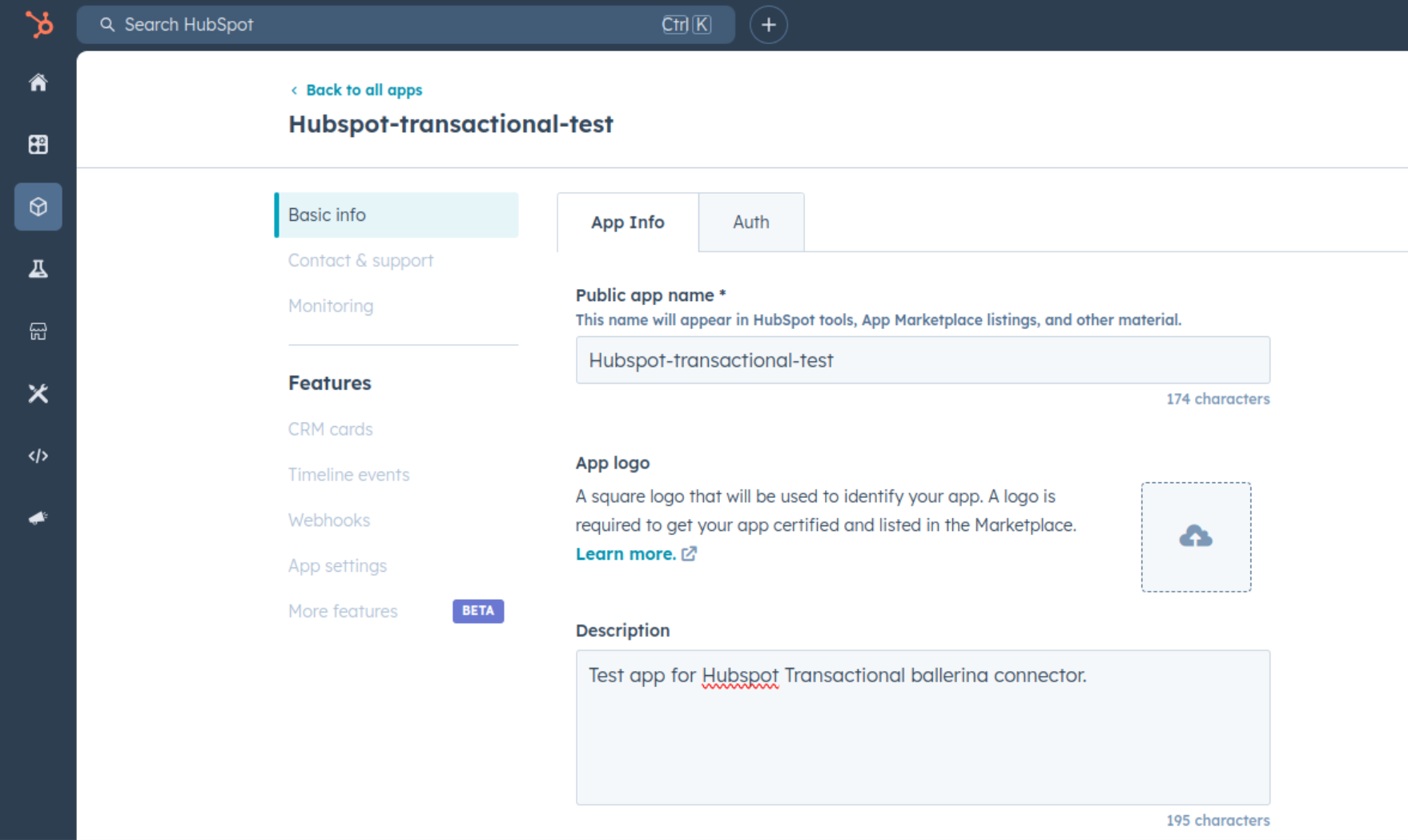This screenshot has width=1408, height=840.
Task: Open Timeline events feature
Action: tap(348, 475)
